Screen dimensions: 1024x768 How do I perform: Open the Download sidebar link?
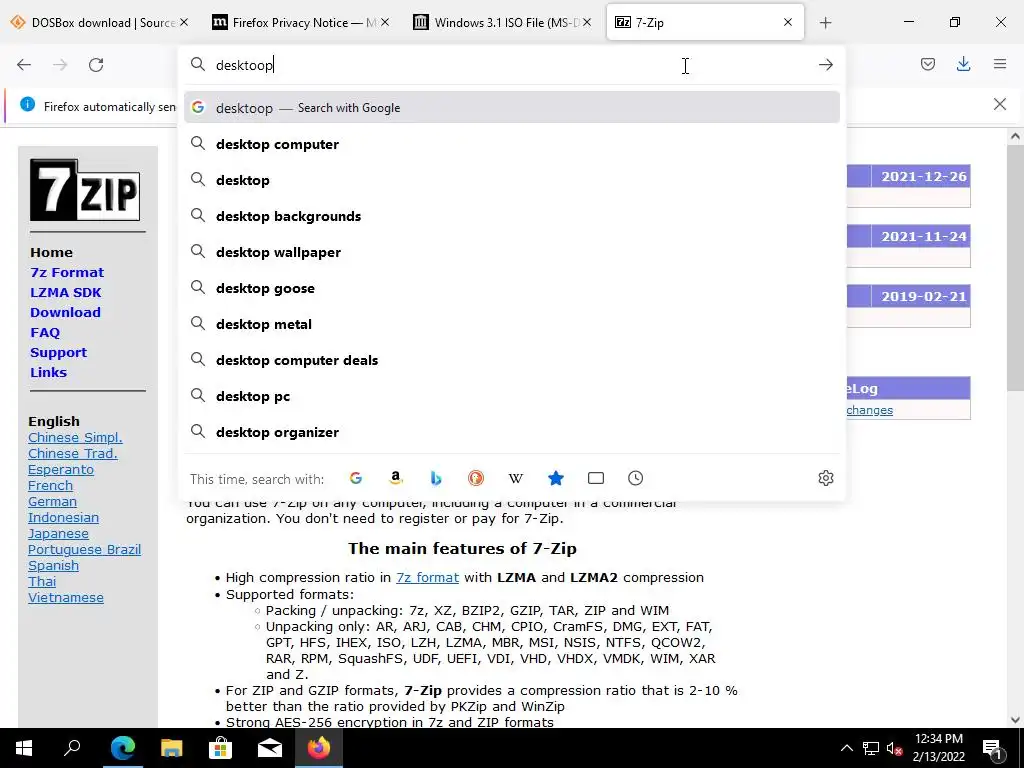65,312
